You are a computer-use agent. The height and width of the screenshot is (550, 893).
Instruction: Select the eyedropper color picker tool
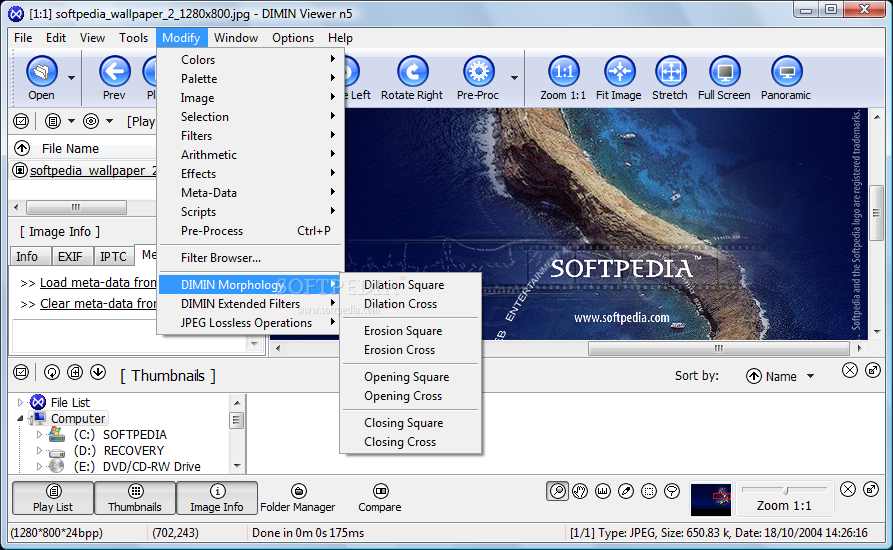(x=626, y=491)
